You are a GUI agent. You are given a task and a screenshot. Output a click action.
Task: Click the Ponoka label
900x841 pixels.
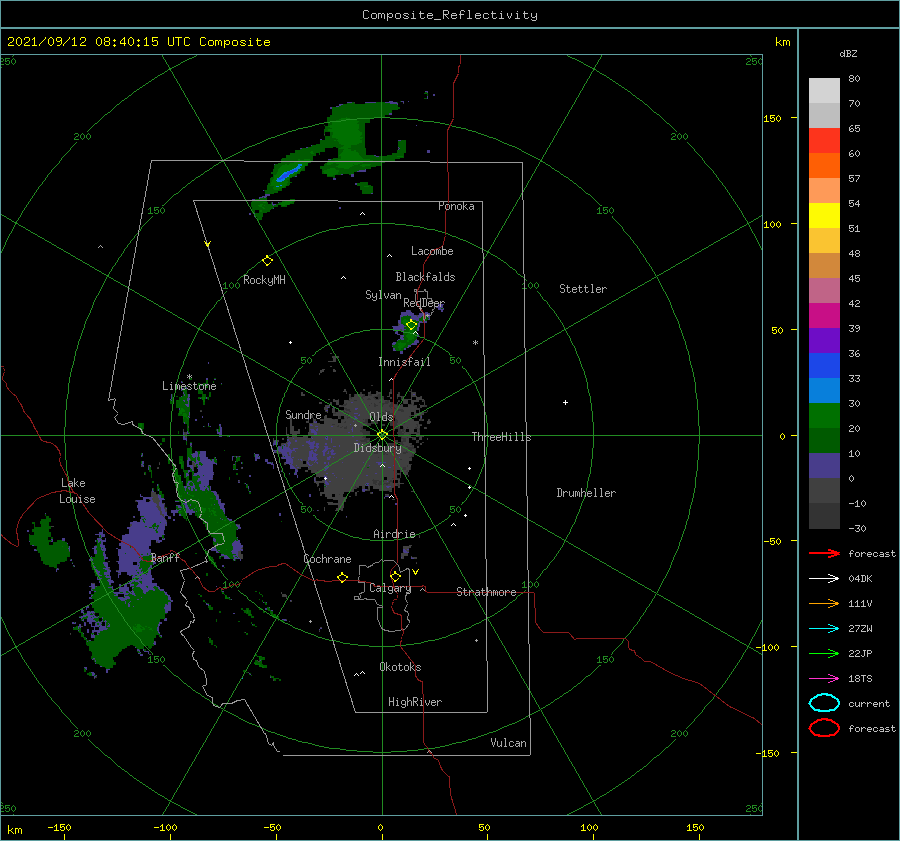456,206
